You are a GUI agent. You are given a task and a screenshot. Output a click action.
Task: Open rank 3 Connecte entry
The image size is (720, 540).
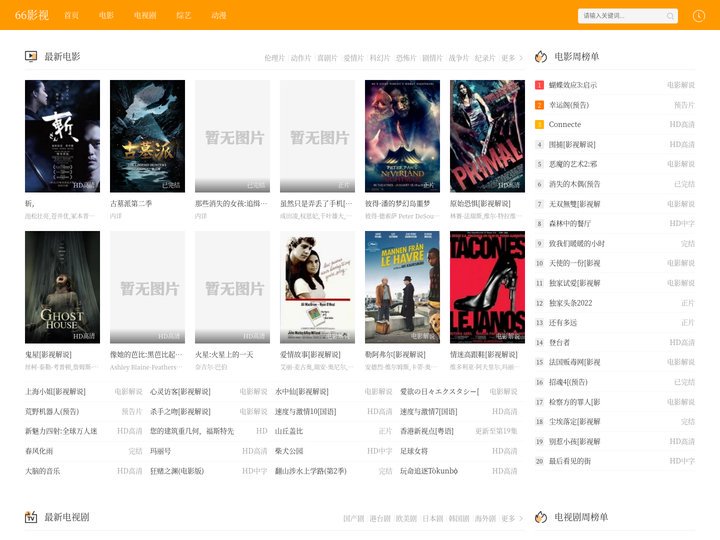[x=565, y=124]
